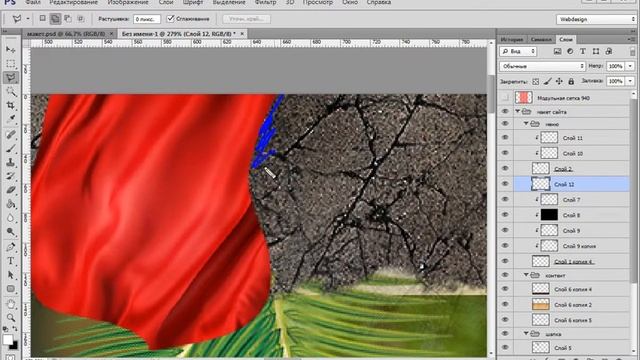Screen dimensions: 640x360
Task: Select the Type tool in toolbox
Action: click(x=11, y=261)
